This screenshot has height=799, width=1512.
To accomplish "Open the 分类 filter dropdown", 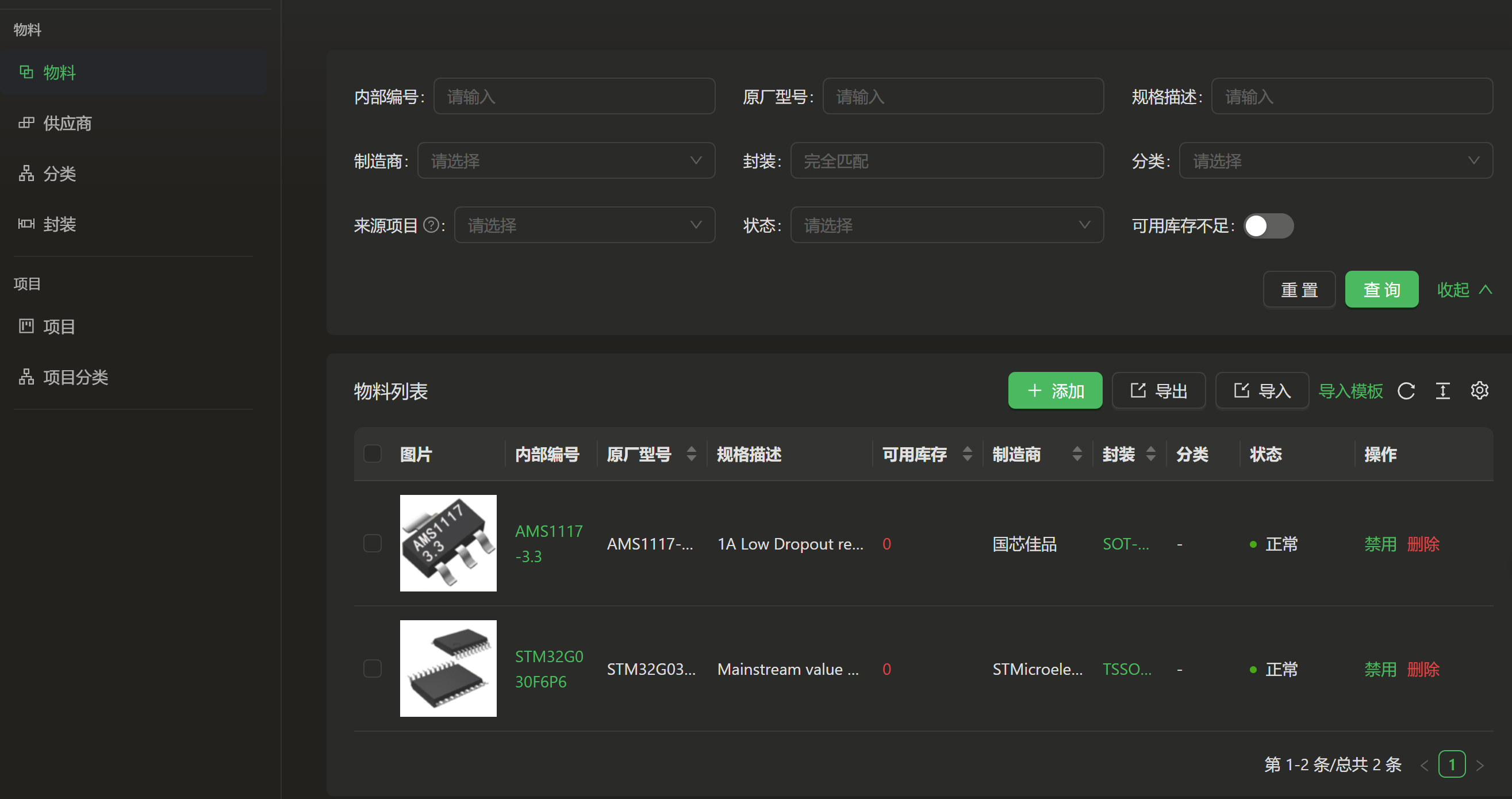I will tap(1336, 161).
